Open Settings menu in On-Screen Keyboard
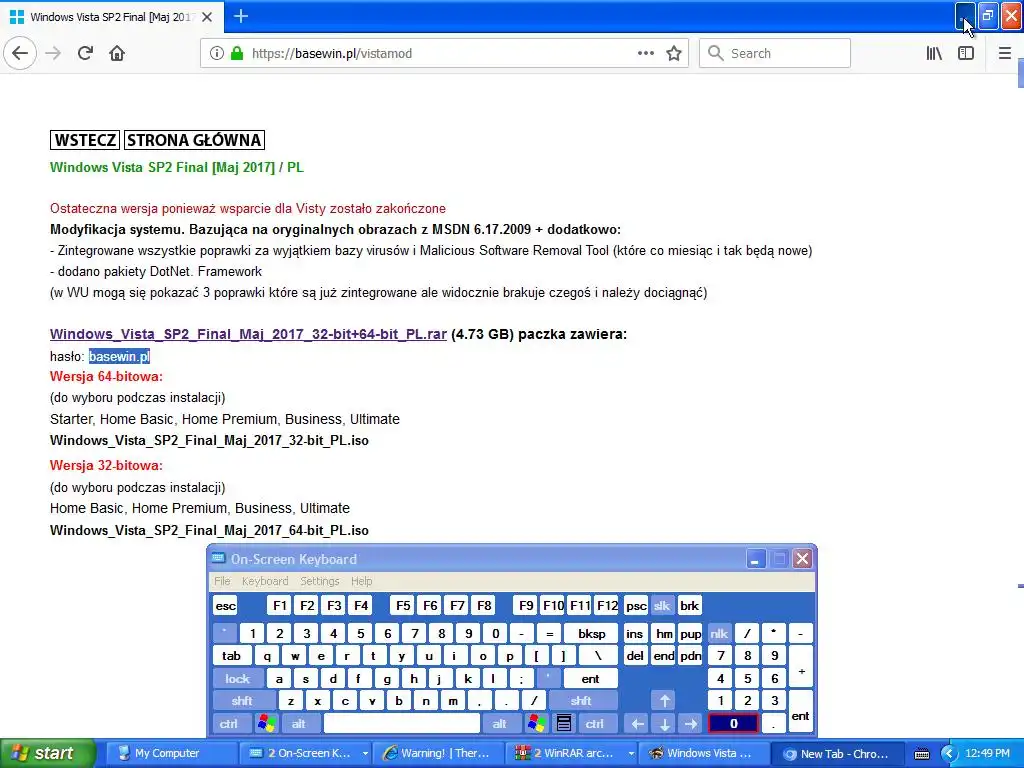The image size is (1024, 768). pyautogui.click(x=319, y=581)
